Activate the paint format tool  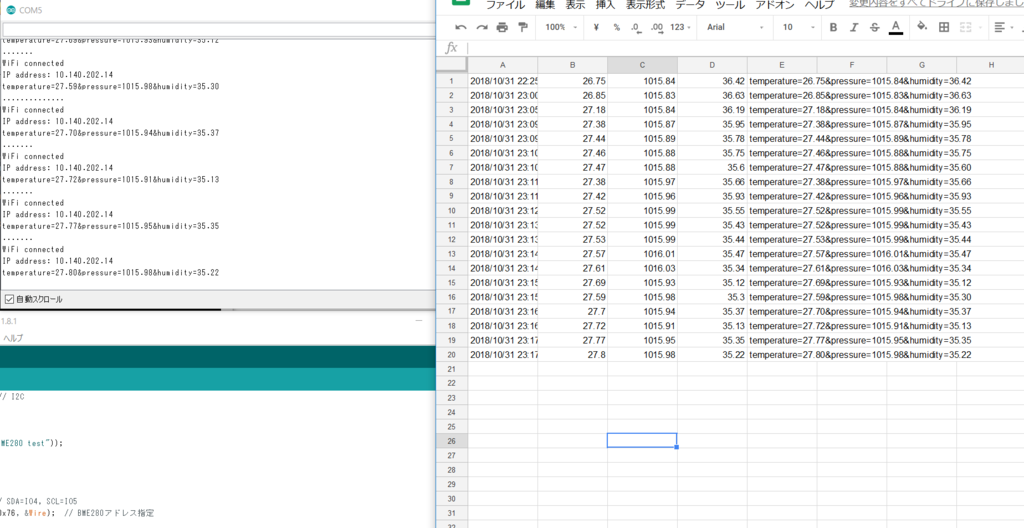click(x=522, y=27)
